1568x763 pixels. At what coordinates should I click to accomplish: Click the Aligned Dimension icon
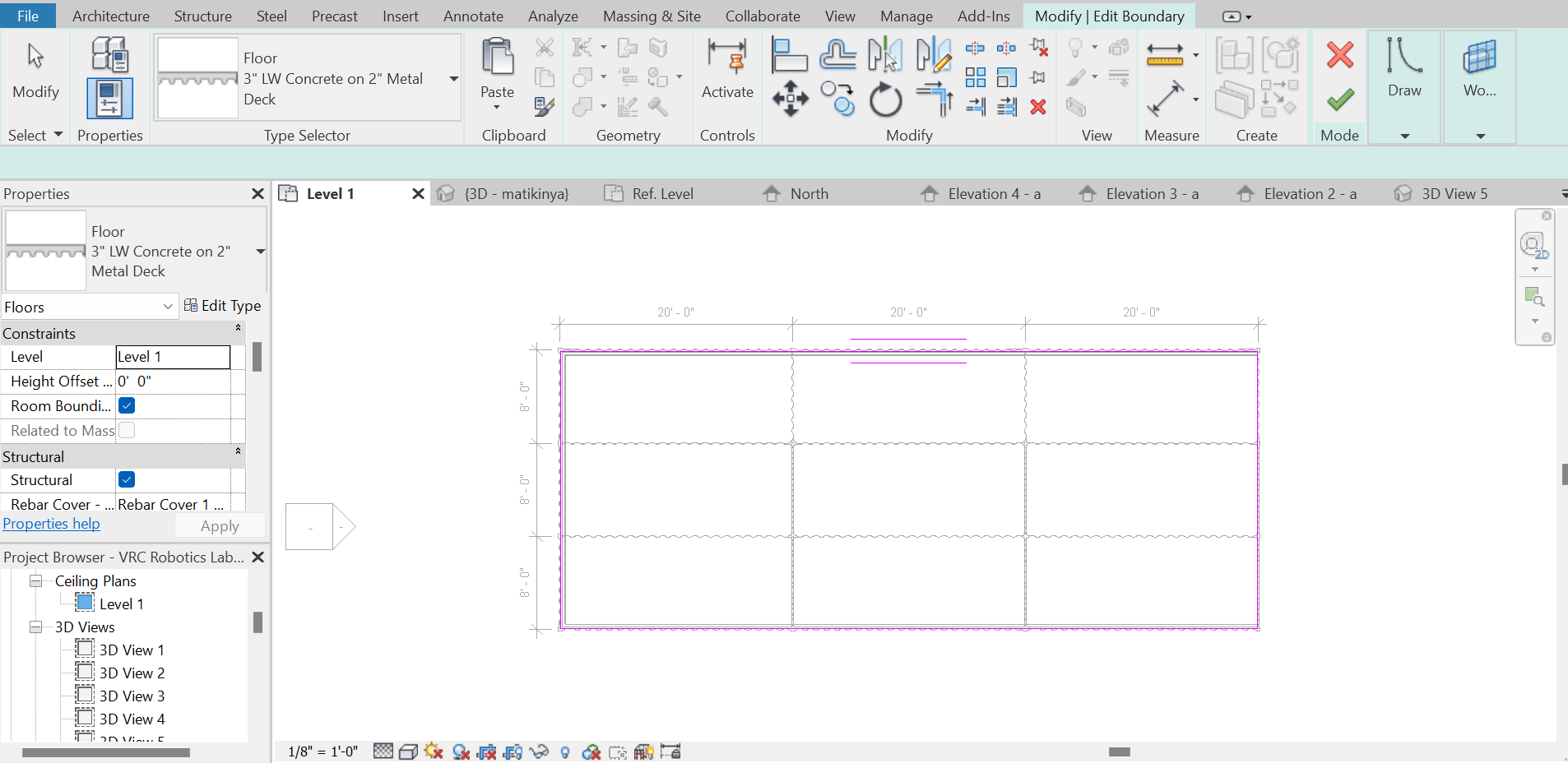coord(1165,99)
